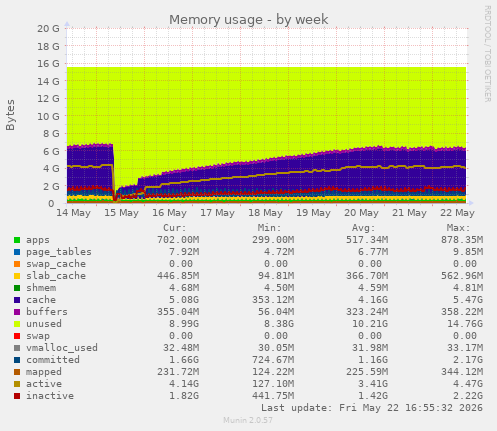
Task: Click page_tables max value 9.85M
Action: pyautogui.click(x=468, y=252)
